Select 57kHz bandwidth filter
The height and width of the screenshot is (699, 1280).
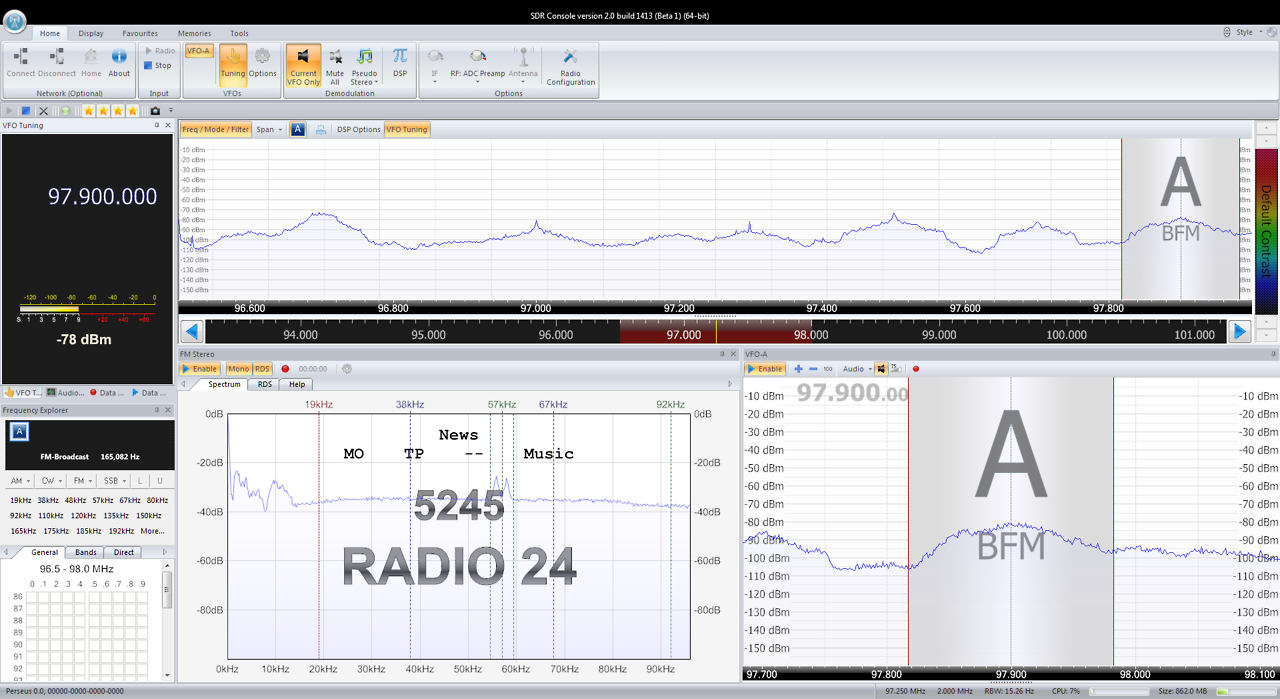(102, 500)
